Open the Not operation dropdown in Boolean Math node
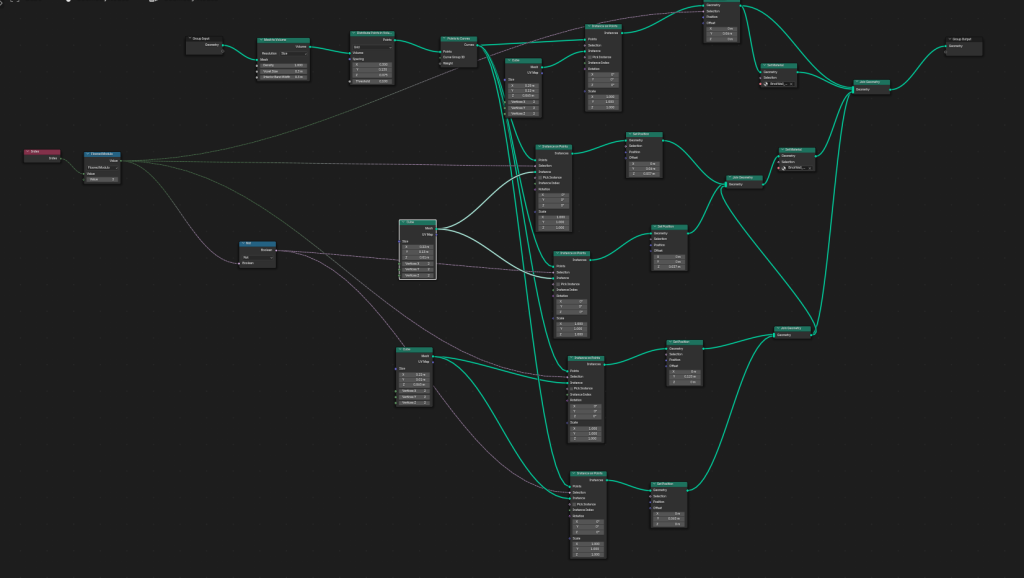The image size is (1024, 578). pyautogui.click(x=258, y=256)
